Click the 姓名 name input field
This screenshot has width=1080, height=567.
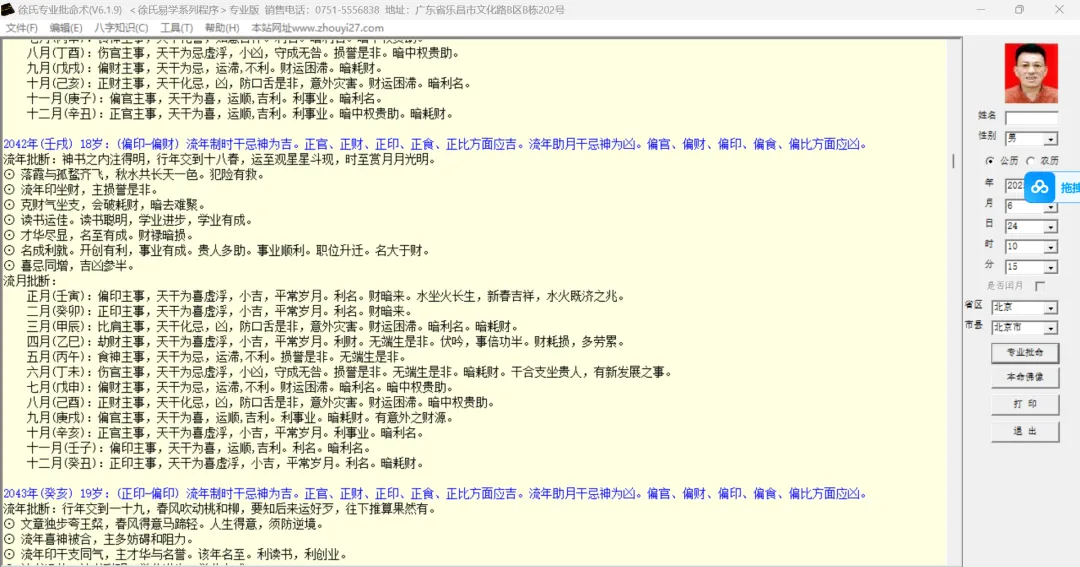click(x=1031, y=118)
